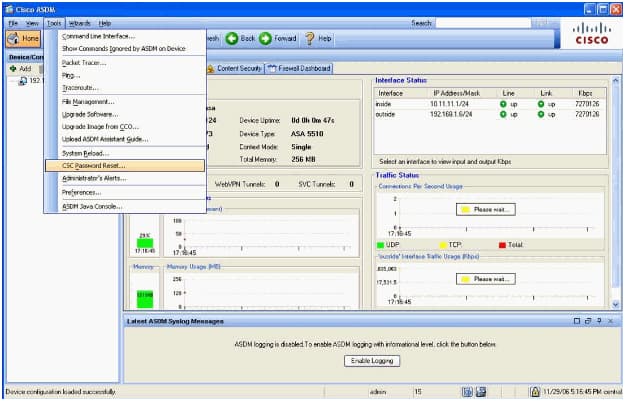Click the green UDP legend swatch
The image size is (625, 401).
380,245
